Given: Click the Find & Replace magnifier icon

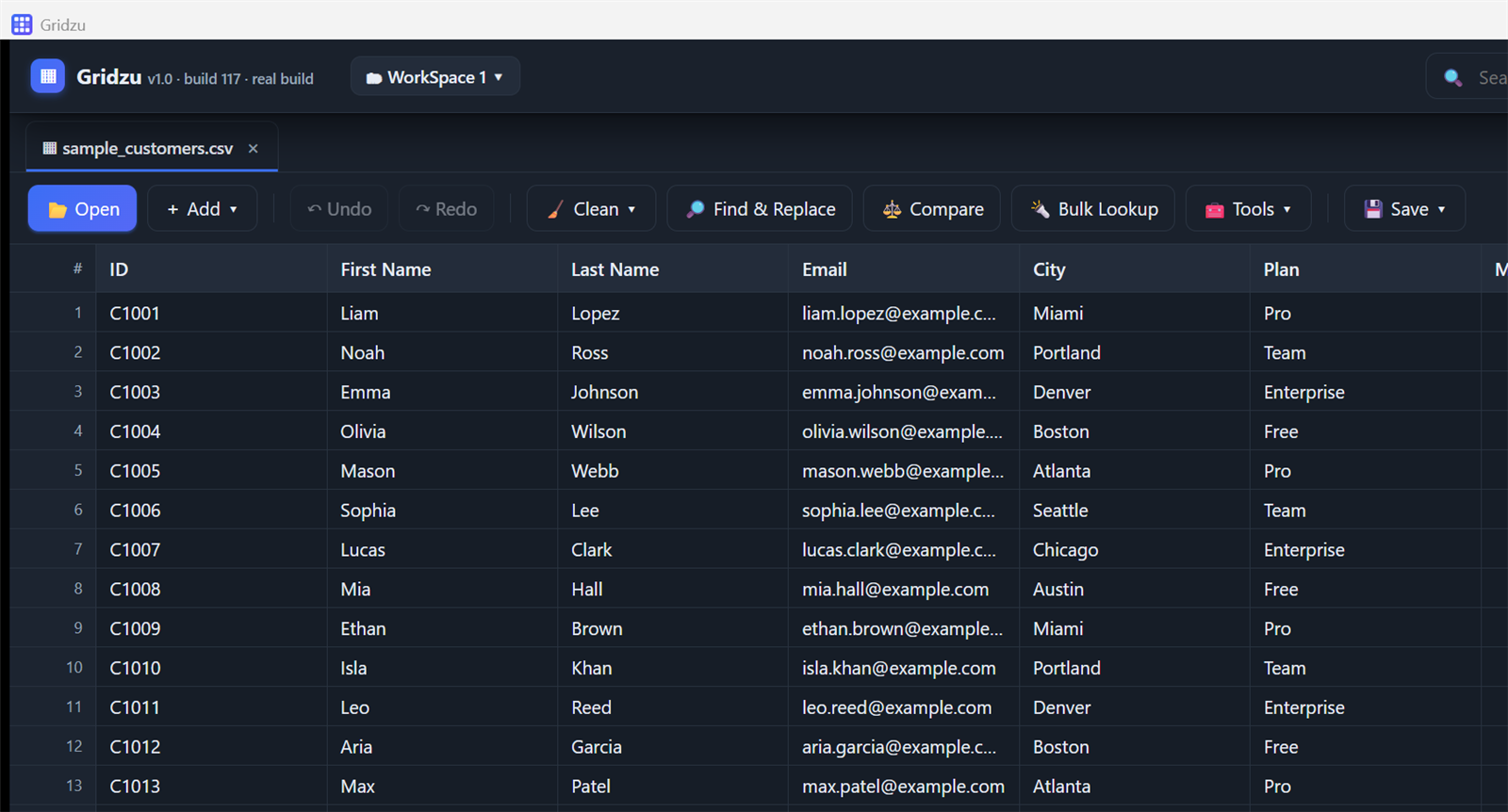Looking at the screenshot, I should coord(696,209).
